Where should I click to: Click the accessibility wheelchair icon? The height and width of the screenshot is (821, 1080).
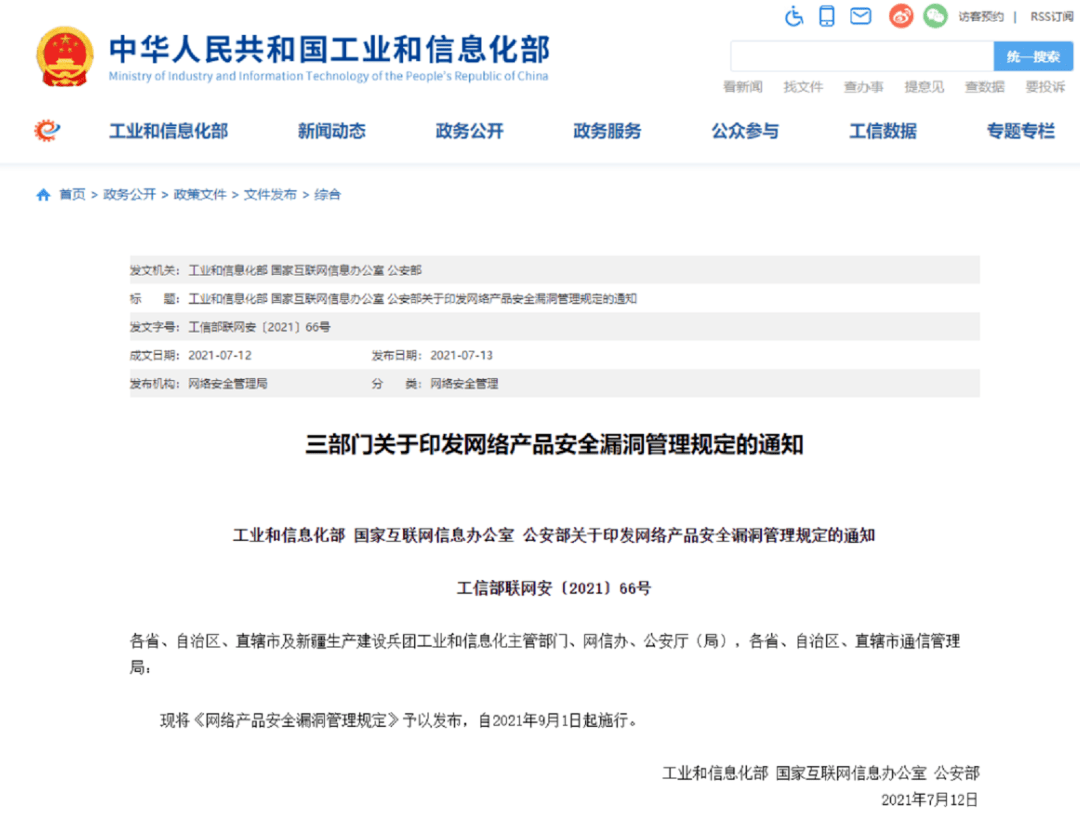coord(794,16)
